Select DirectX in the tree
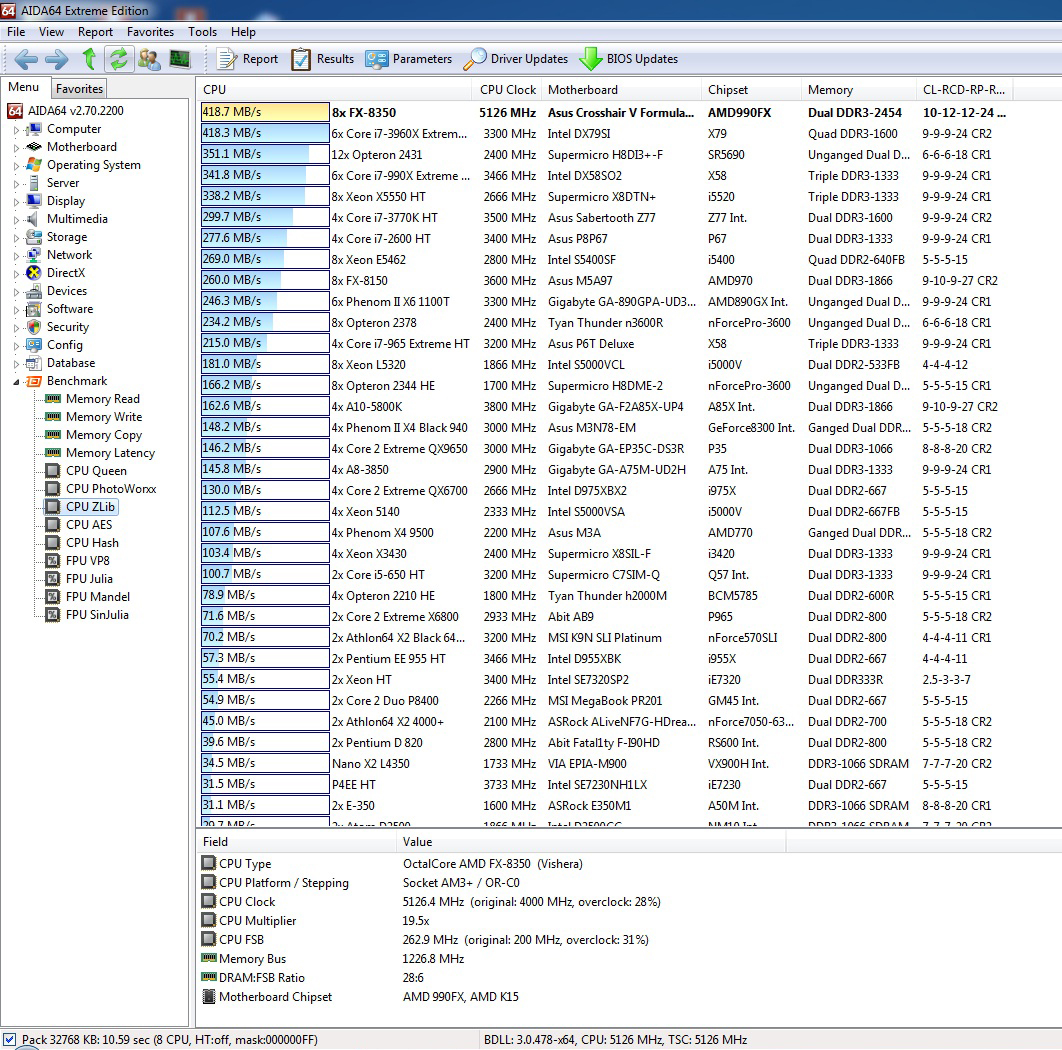 coord(66,273)
